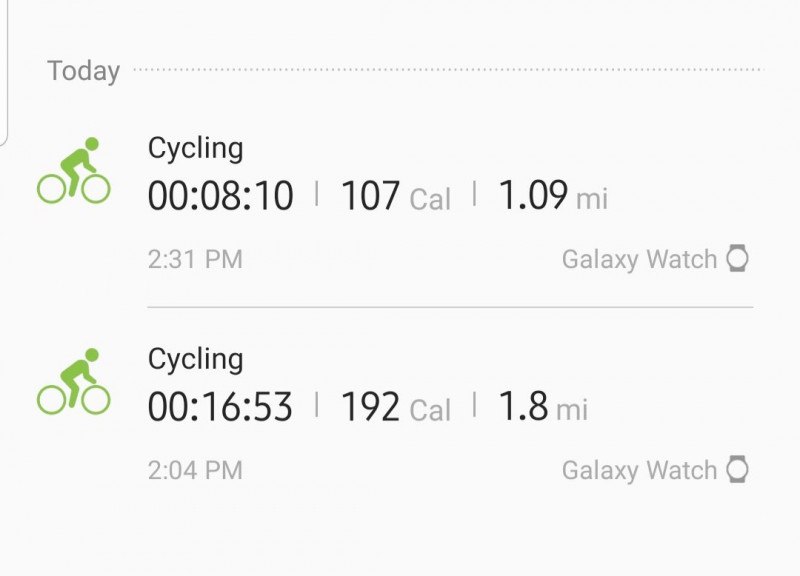Tap the 192 Cal calorie value
This screenshot has height=576, width=800.
click(396, 408)
